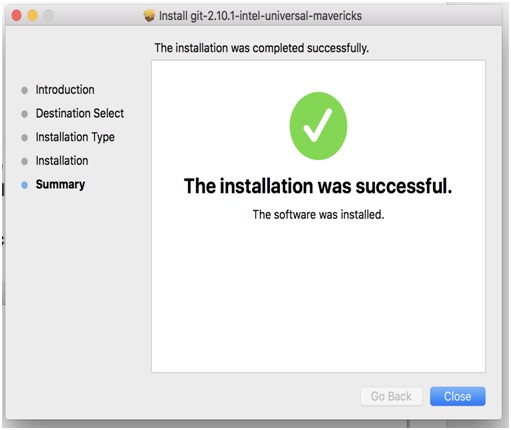Image resolution: width=511 pixels, height=430 pixels.
Task: Select the Introduction step label
Action: pos(65,90)
